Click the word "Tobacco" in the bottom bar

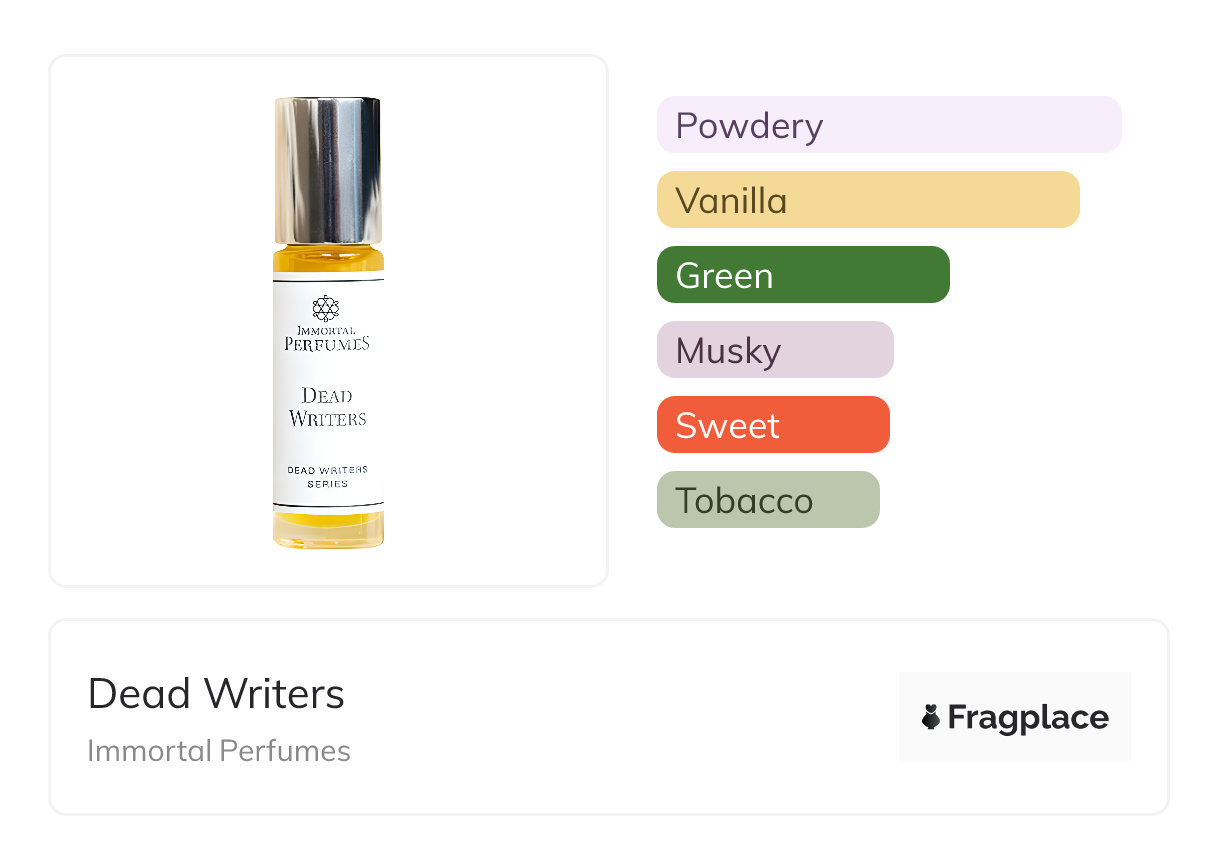click(744, 501)
